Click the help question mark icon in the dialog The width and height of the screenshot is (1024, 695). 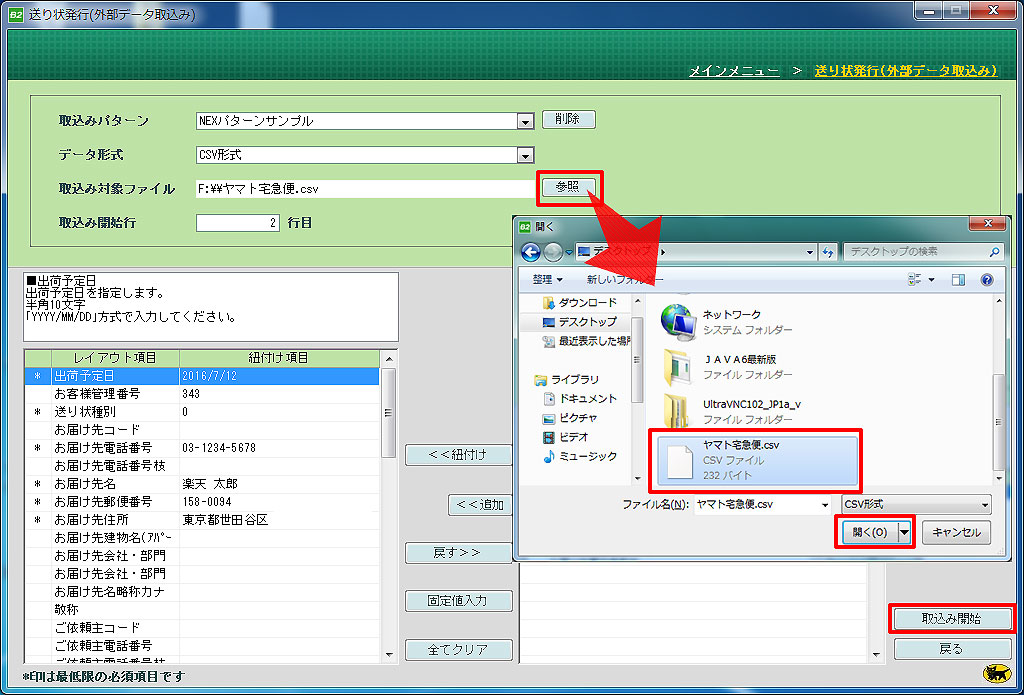(987, 280)
